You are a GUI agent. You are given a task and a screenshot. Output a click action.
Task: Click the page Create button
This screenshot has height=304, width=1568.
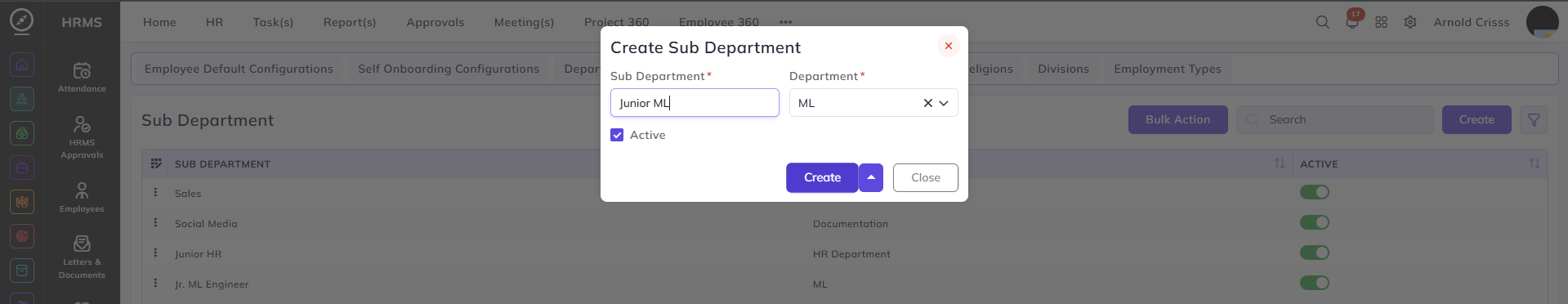pos(1476,119)
